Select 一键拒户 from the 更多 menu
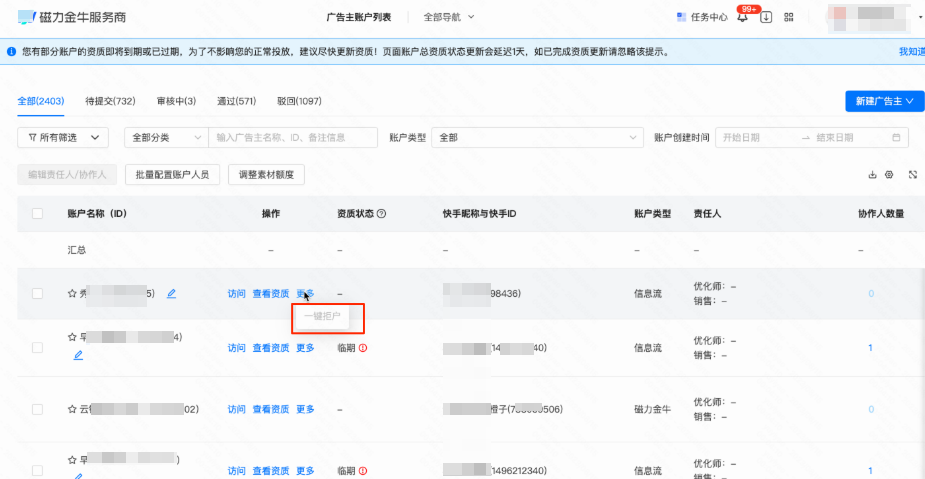The width and height of the screenshot is (925, 479). point(322,316)
